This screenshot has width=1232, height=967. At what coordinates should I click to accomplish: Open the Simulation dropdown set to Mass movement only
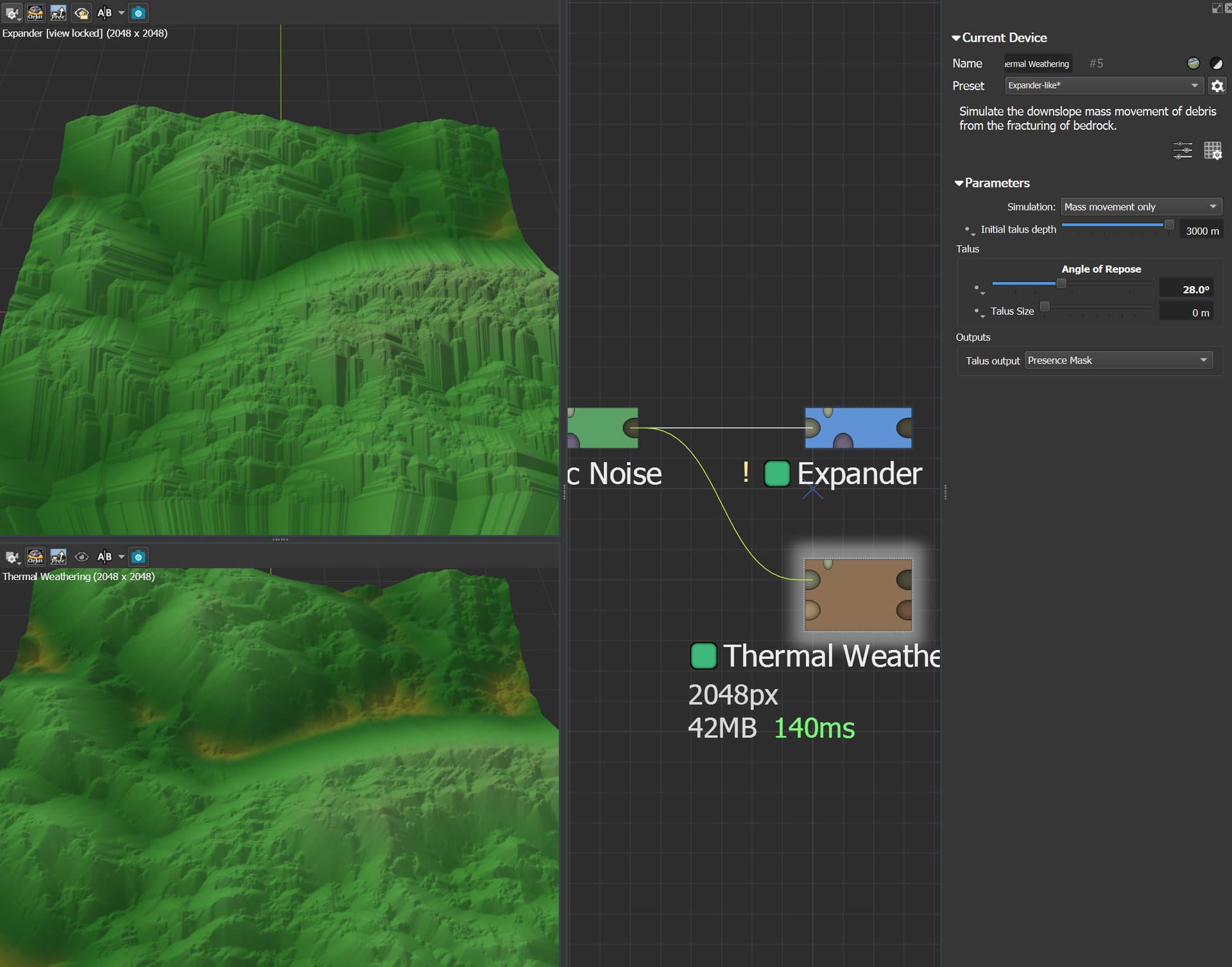[x=1141, y=207]
